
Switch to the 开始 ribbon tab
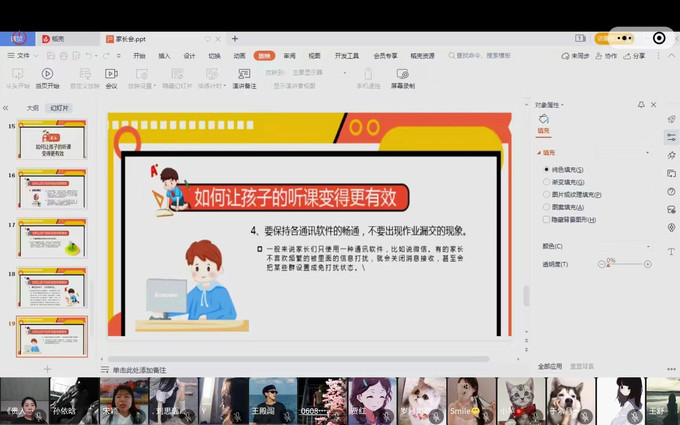click(x=139, y=56)
